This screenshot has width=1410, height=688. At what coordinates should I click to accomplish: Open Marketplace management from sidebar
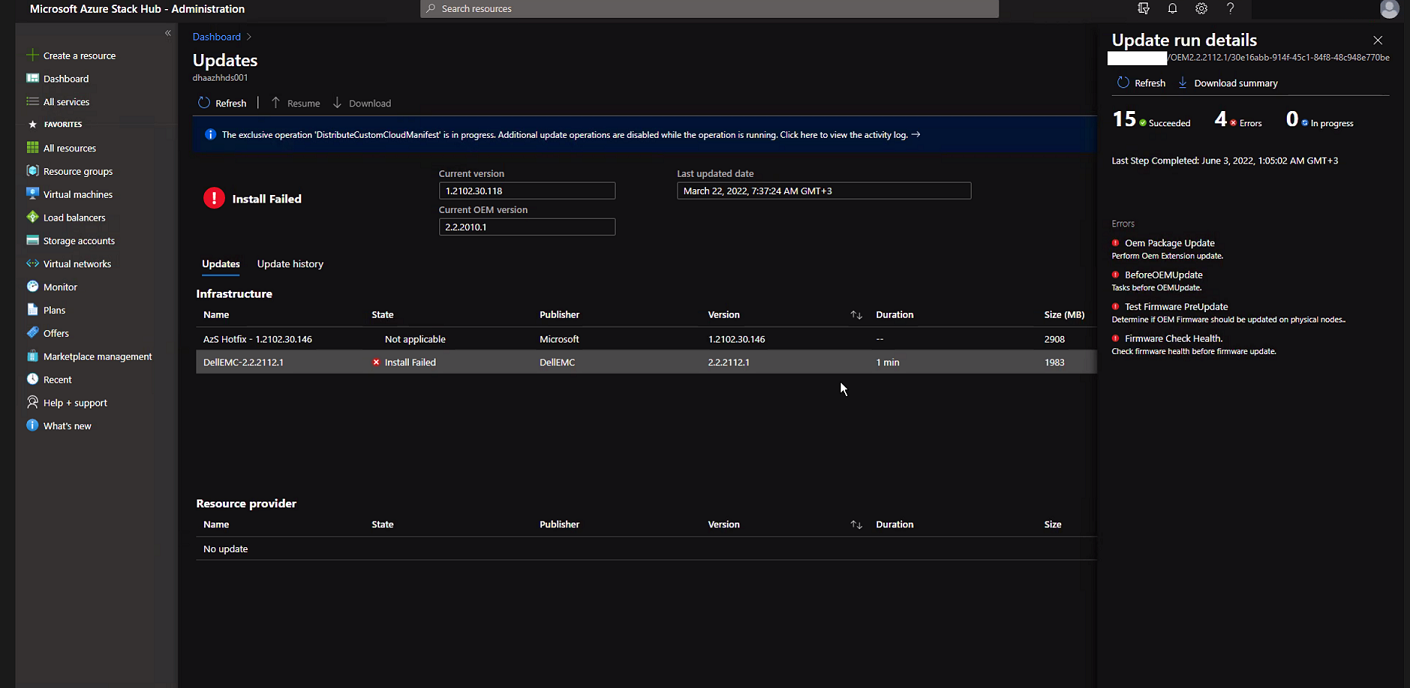[97, 357]
